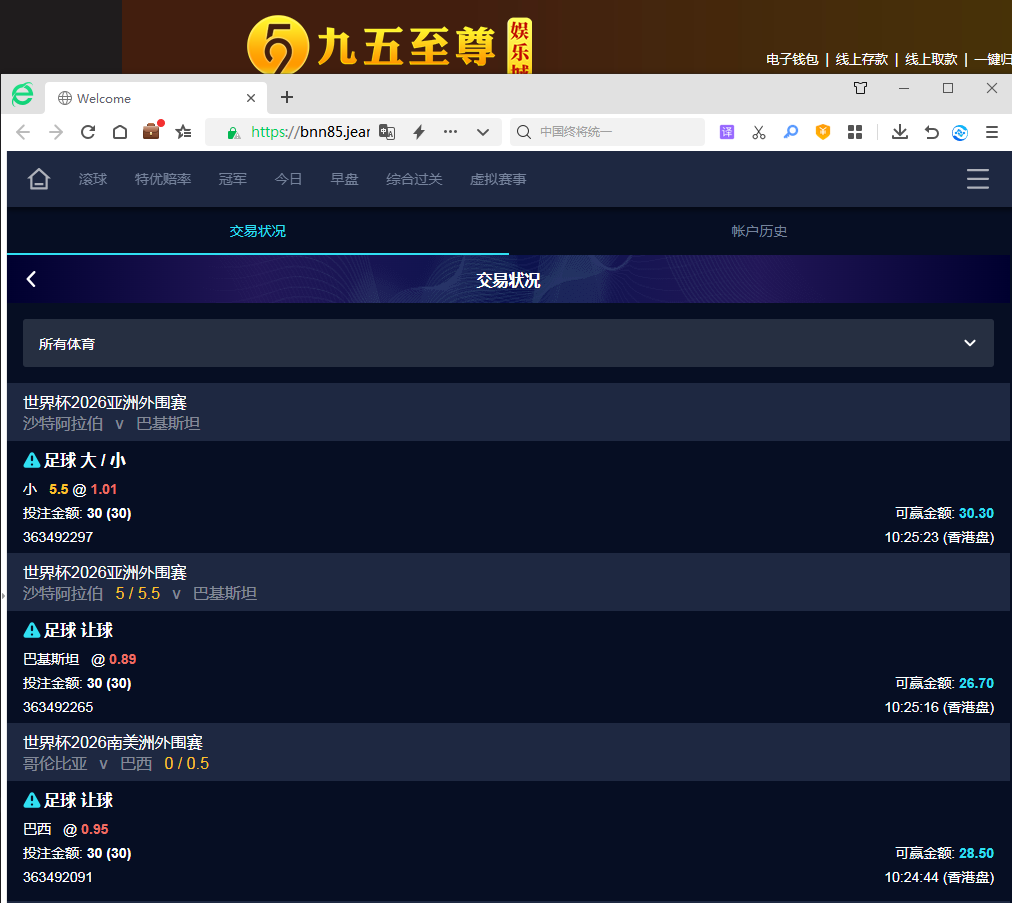Click the 线上存款 link in banner
The width and height of the screenshot is (1012, 903).
point(861,59)
